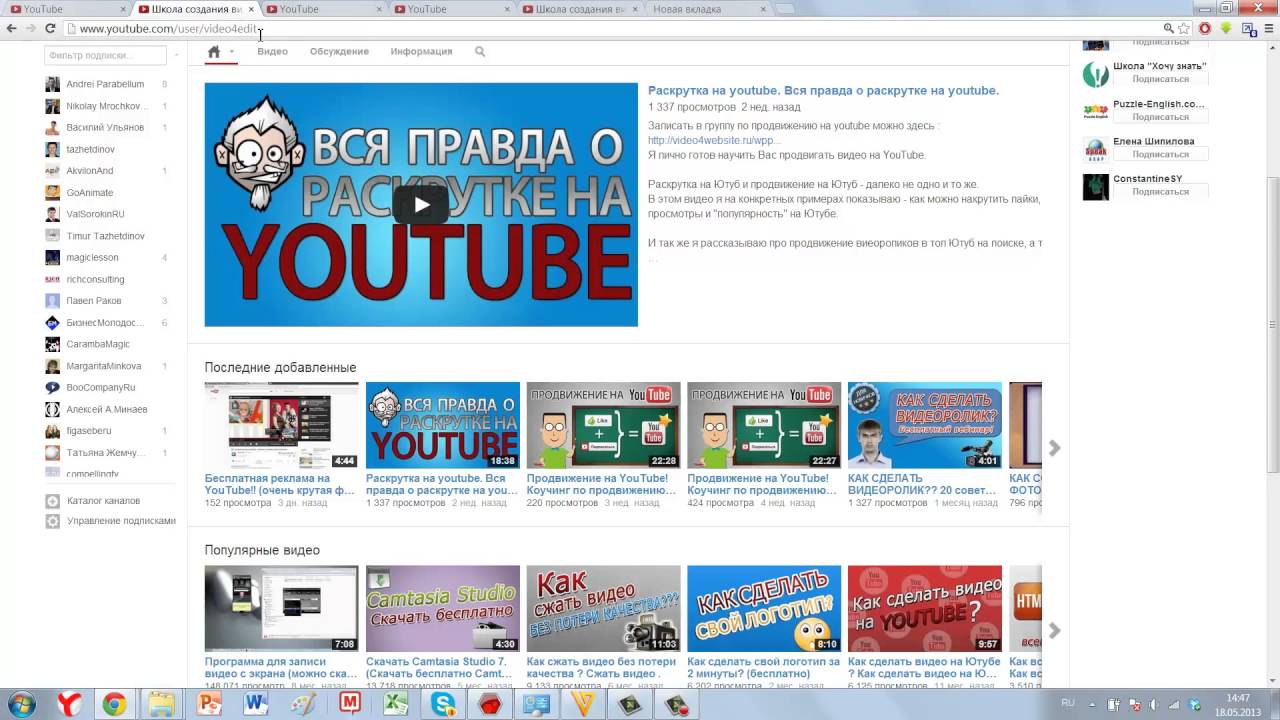The width and height of the screenshot is (1280, 720).
Task: Open the КАК СДЕЛАТЬ ВИДЕОРОЛИК thumbnail with duration 4:01
Action: tap(924, 425)
